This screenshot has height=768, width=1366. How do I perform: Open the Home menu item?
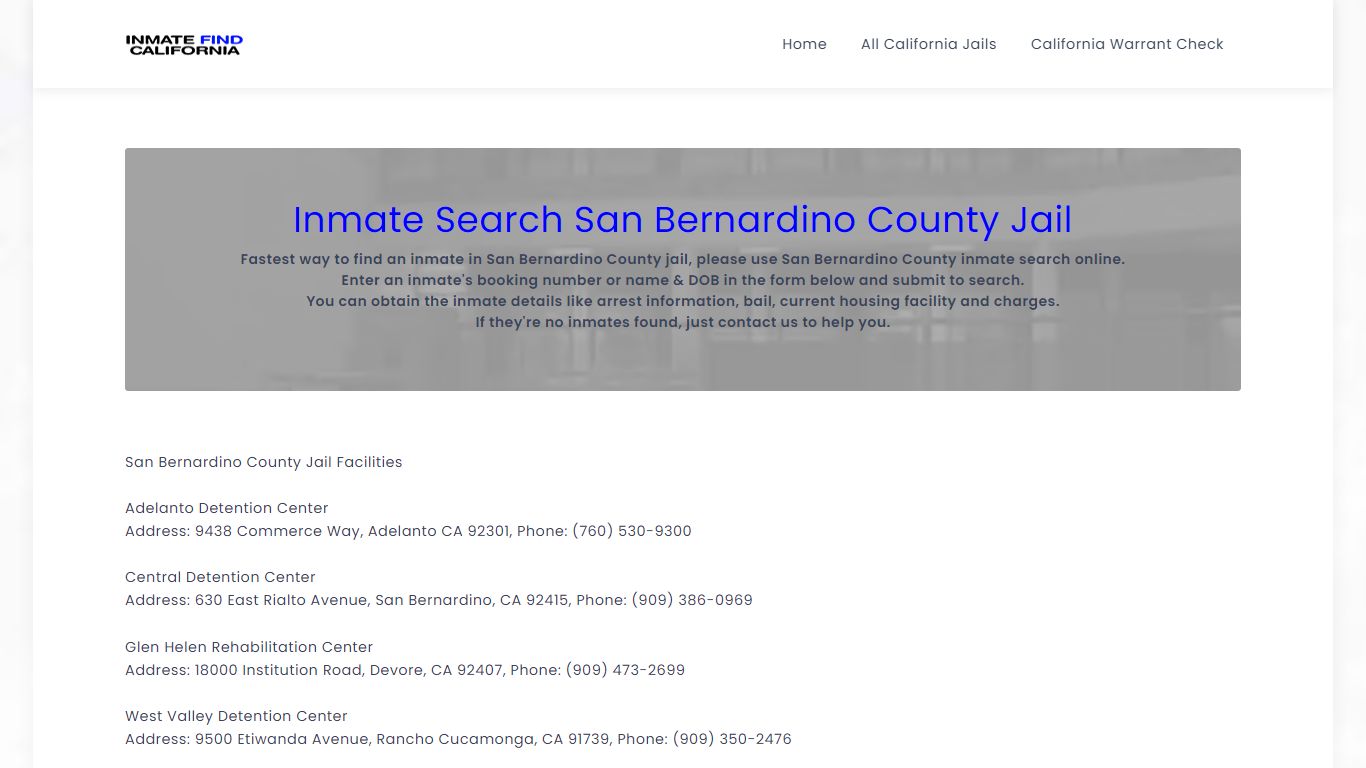point(804,44)
